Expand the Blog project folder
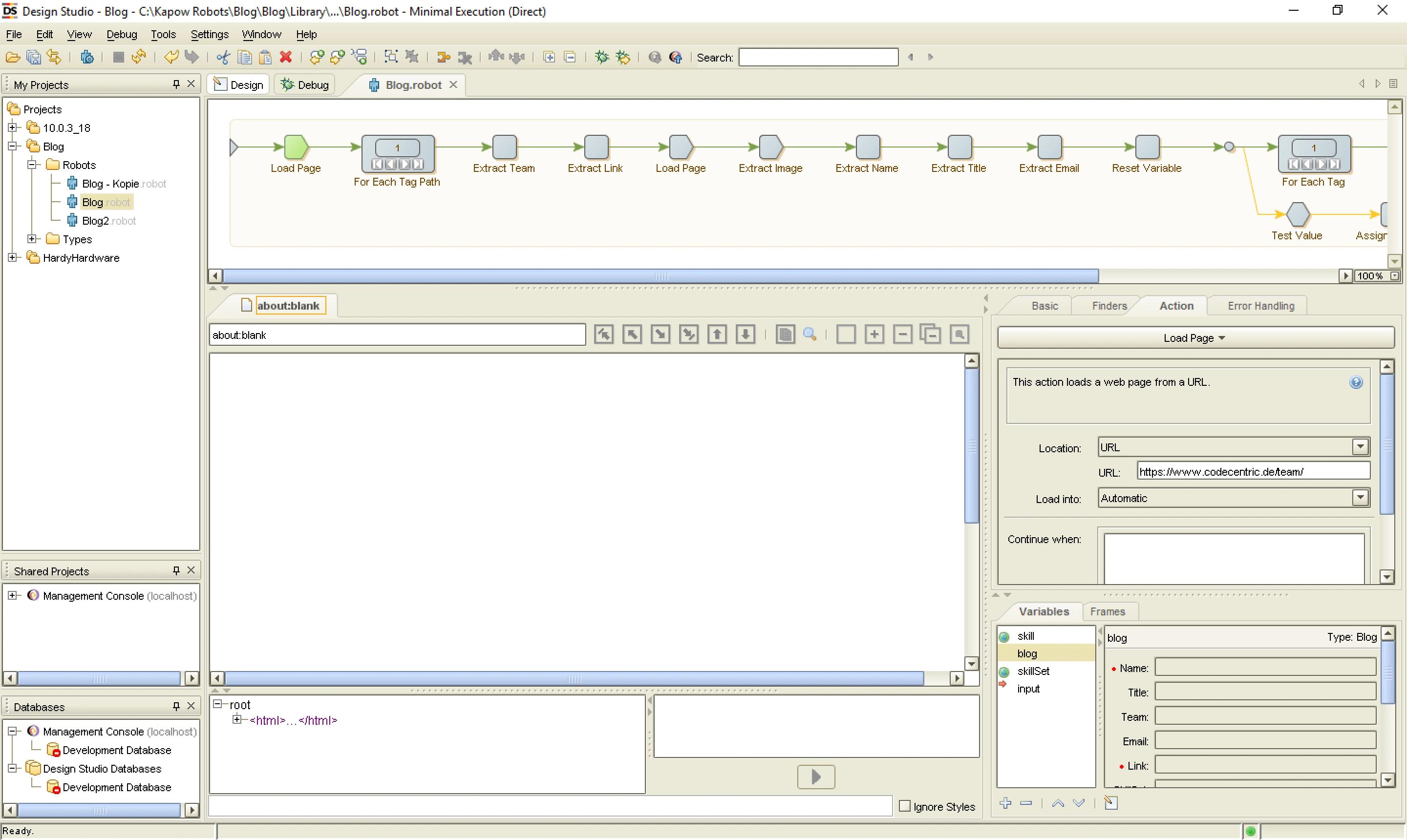This screenshot has width=1407, height=840. 8,146
